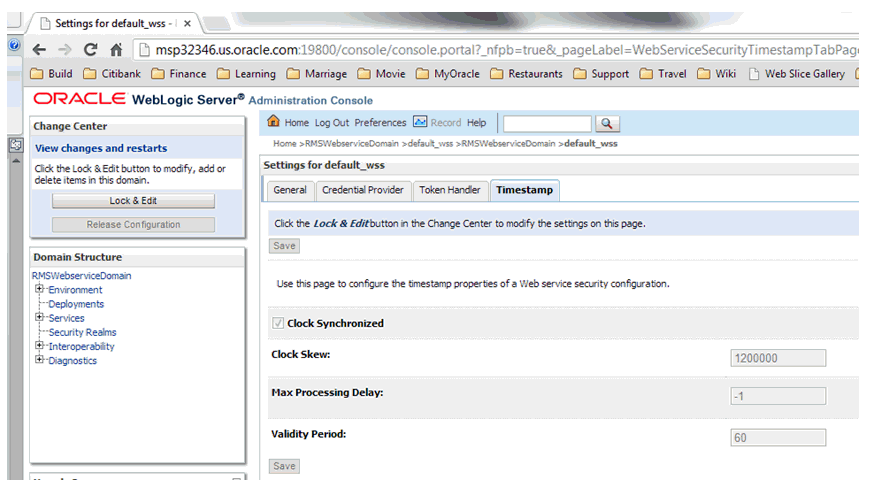This screenshot has height=487, width=871.
Task: Toggle the Clock Synchronized checkbox
Action: coord(278,323)
